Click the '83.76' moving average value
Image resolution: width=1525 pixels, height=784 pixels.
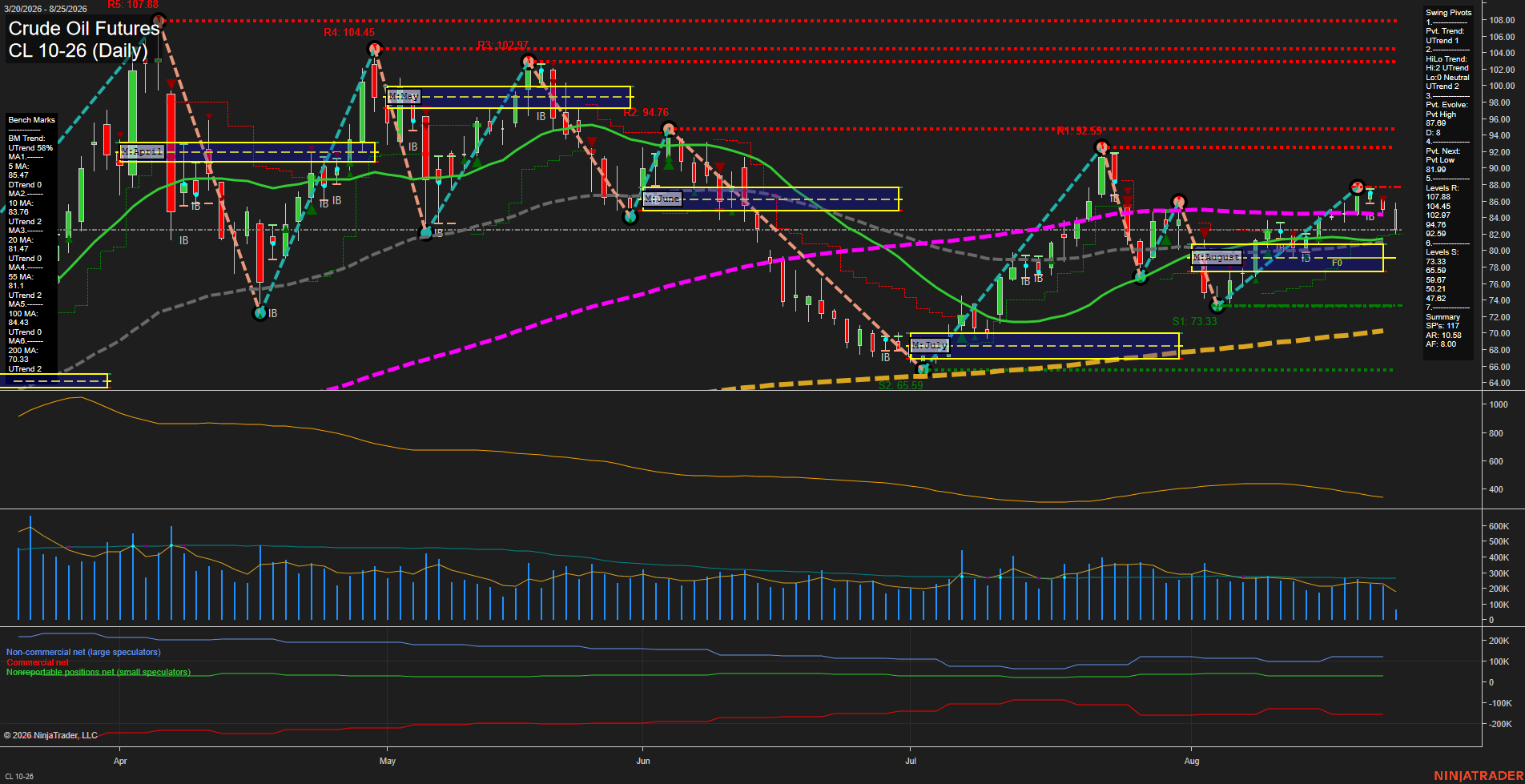[x=18, y=212]
